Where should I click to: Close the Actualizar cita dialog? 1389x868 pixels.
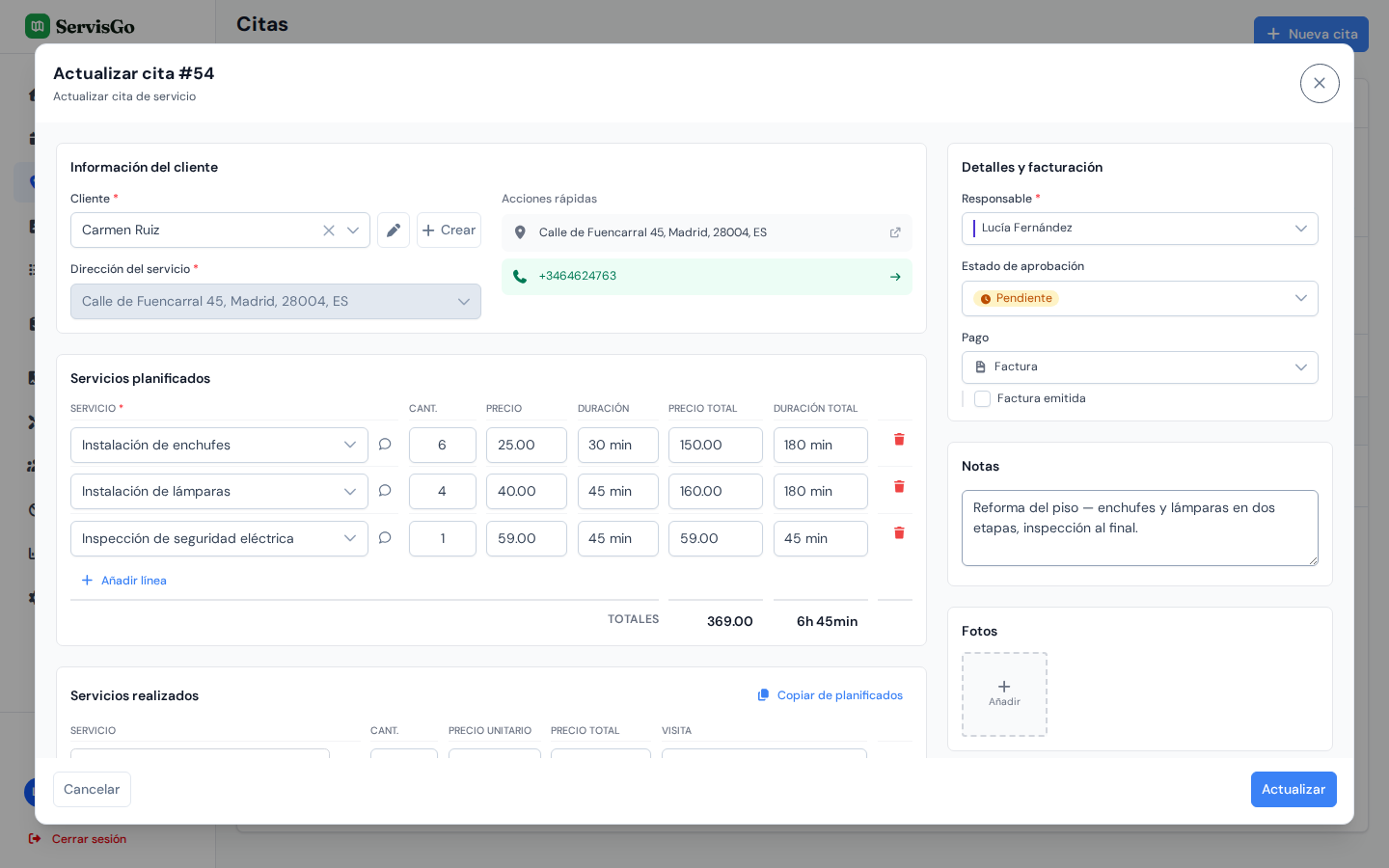[1320, 83]
